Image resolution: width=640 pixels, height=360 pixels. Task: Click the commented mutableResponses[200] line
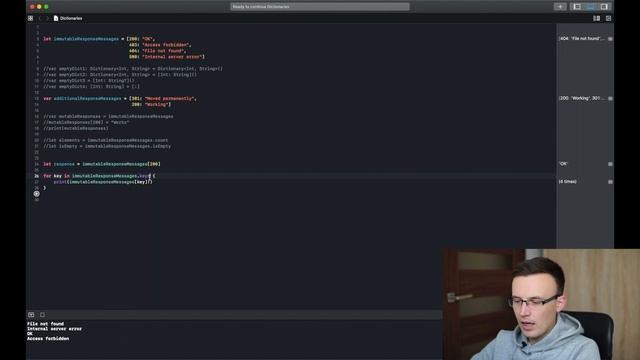[86, 122]
